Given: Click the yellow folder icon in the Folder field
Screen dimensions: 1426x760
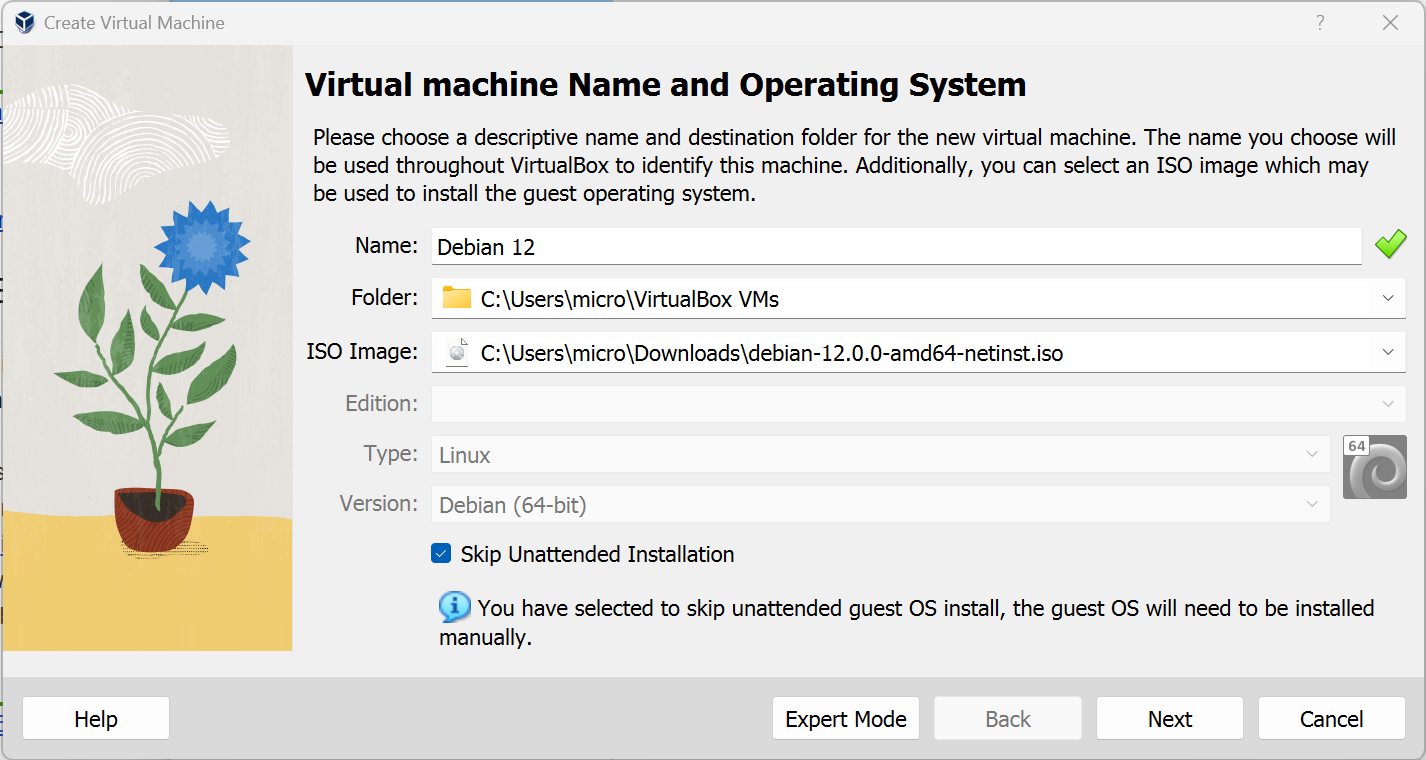Looking at the screenshot, I should 456,298.
